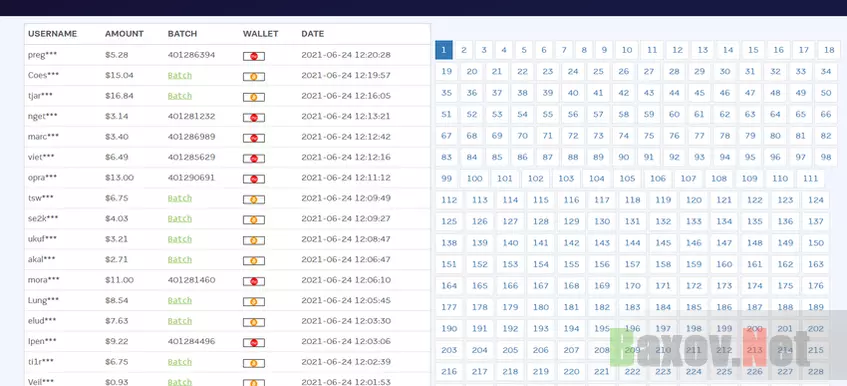
Task: Open the Batch link for akal***
Action: [179, 260]
